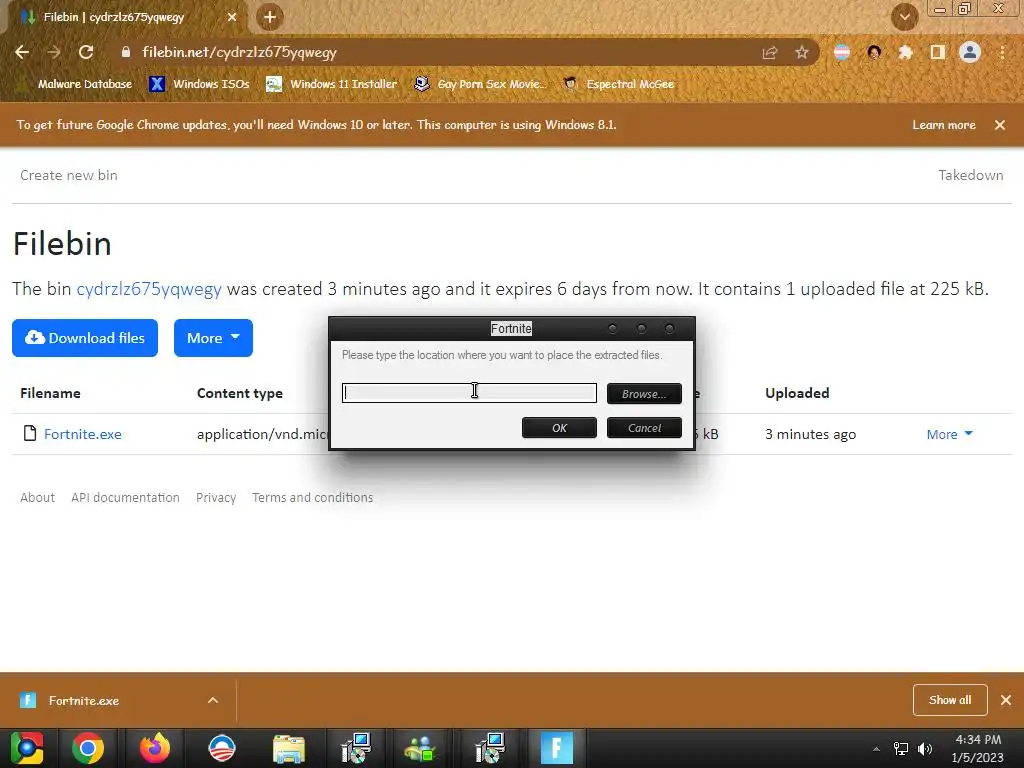Click Show all downloads
1024x768 pixels.
[950, 700]
